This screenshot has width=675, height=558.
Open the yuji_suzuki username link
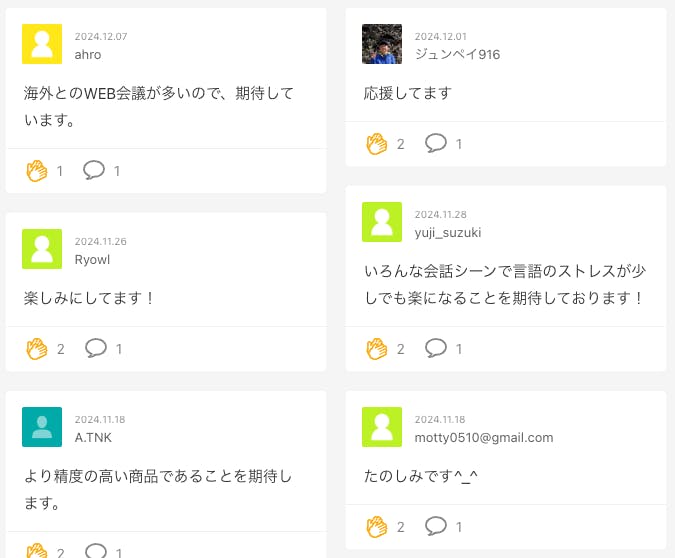pyautogui.click(x=448, y=232)
